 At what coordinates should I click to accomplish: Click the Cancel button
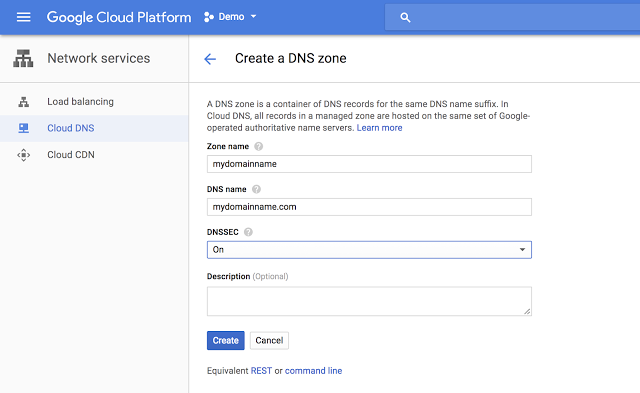click(269, 340)
